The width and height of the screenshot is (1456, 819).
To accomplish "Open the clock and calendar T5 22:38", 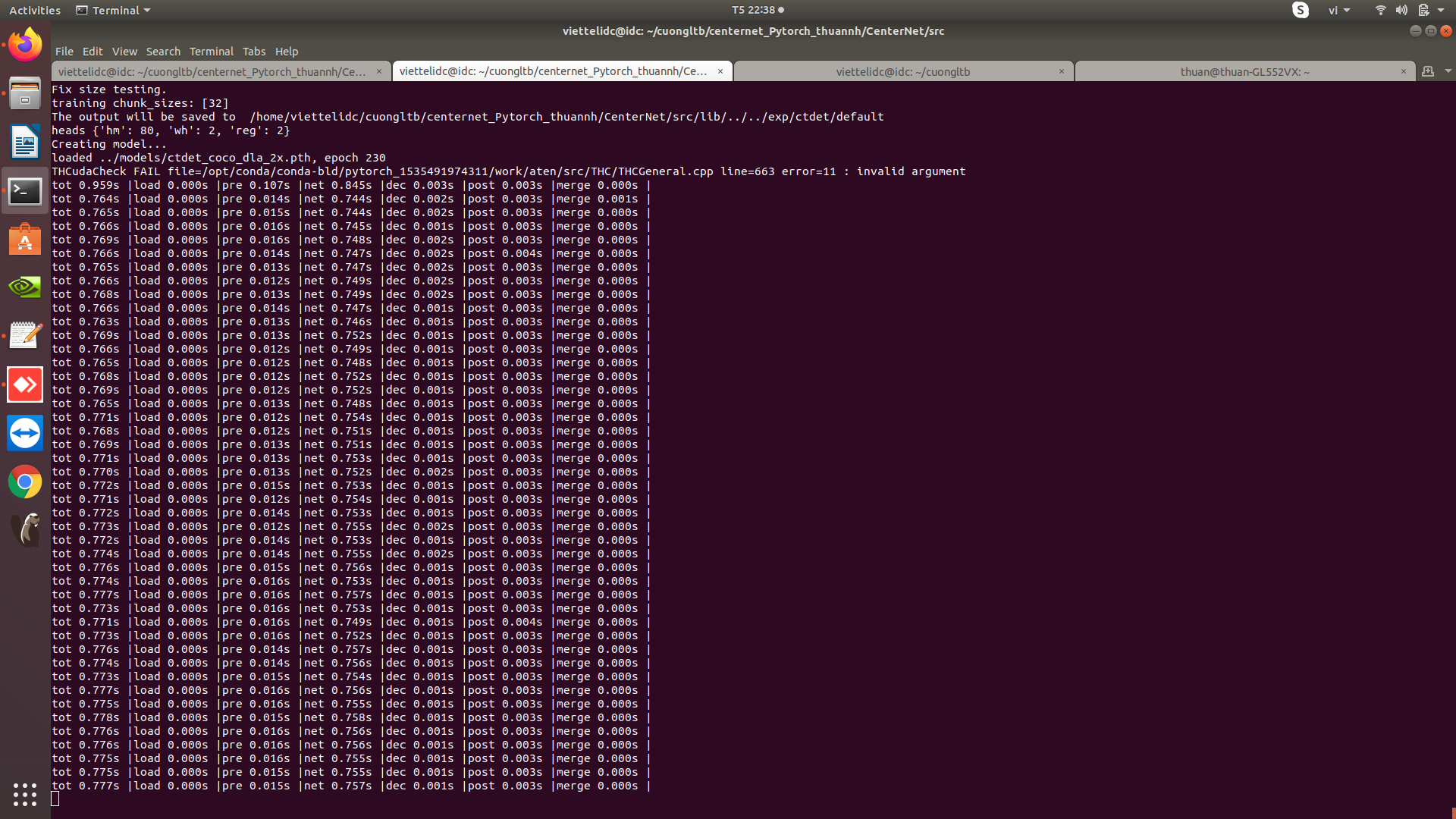I will [758, 10].
